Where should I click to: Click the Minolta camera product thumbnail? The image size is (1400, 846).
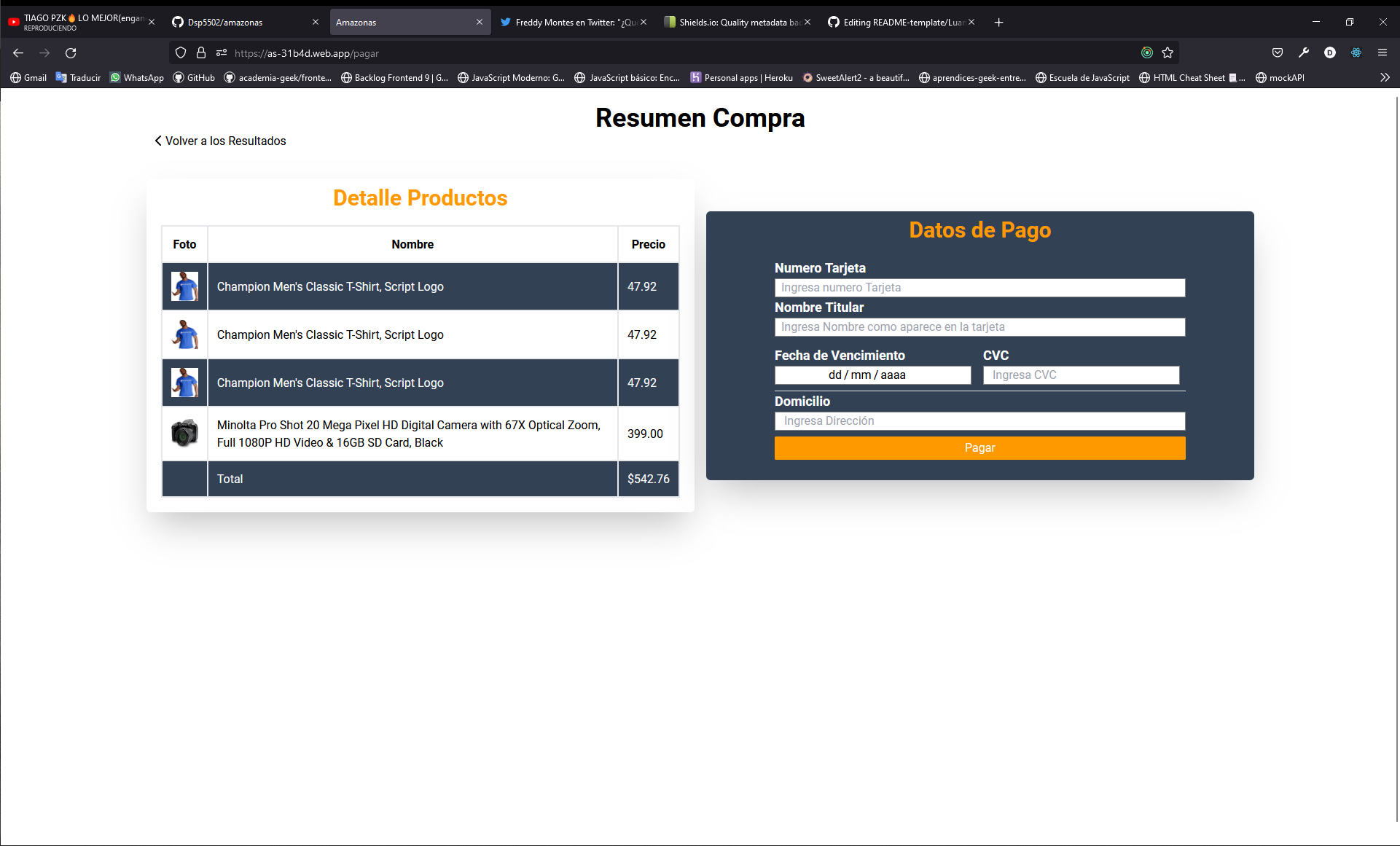click(x=184, y=434)
